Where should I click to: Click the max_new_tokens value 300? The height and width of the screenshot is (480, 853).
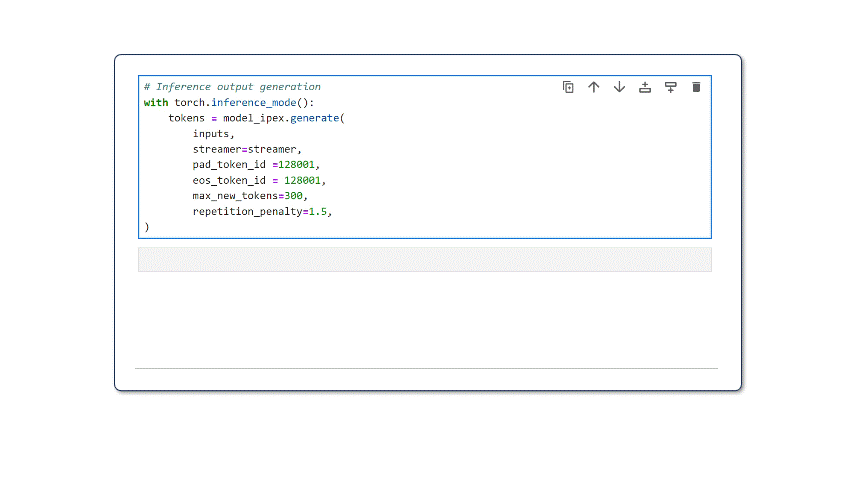click(x=294, y=196)
